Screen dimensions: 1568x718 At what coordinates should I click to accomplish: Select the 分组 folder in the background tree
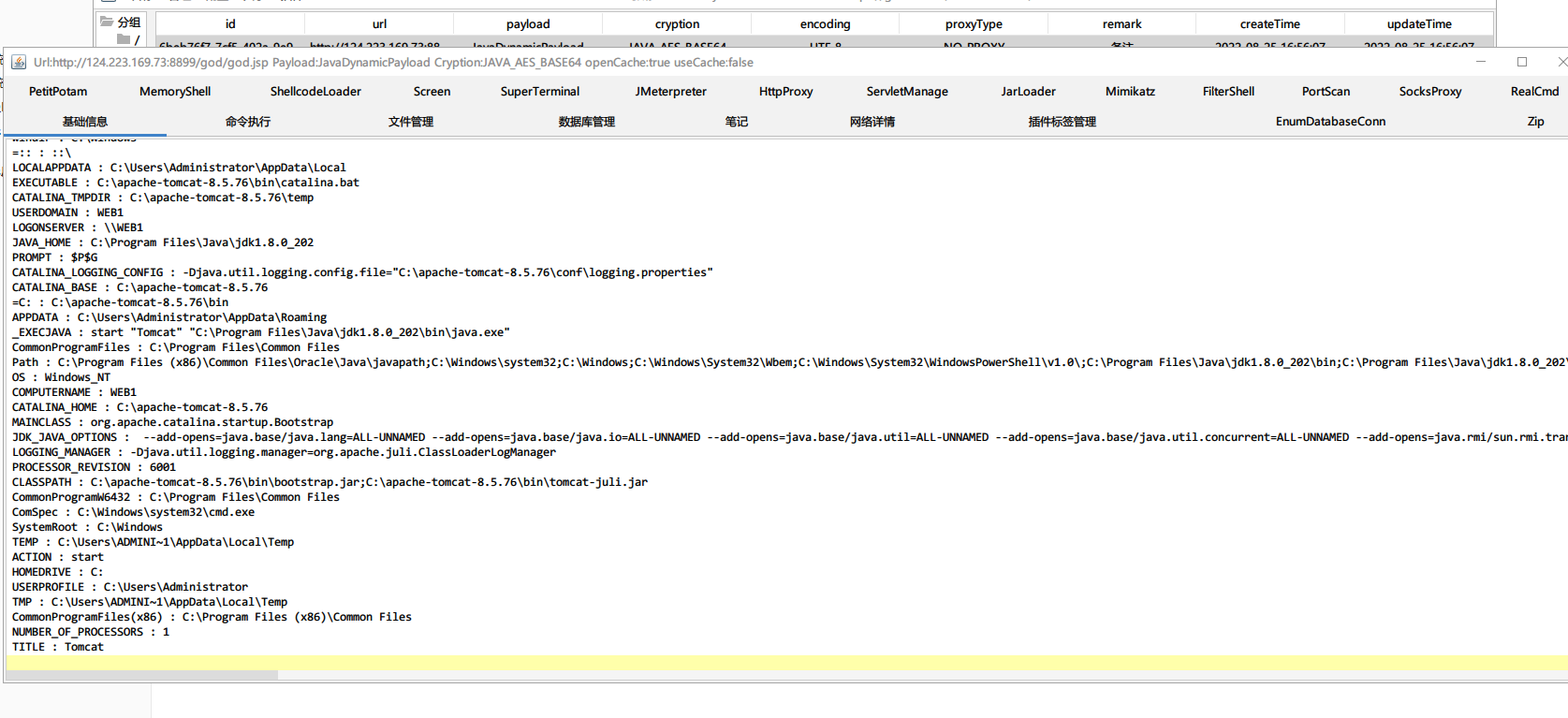pos(121,22)
